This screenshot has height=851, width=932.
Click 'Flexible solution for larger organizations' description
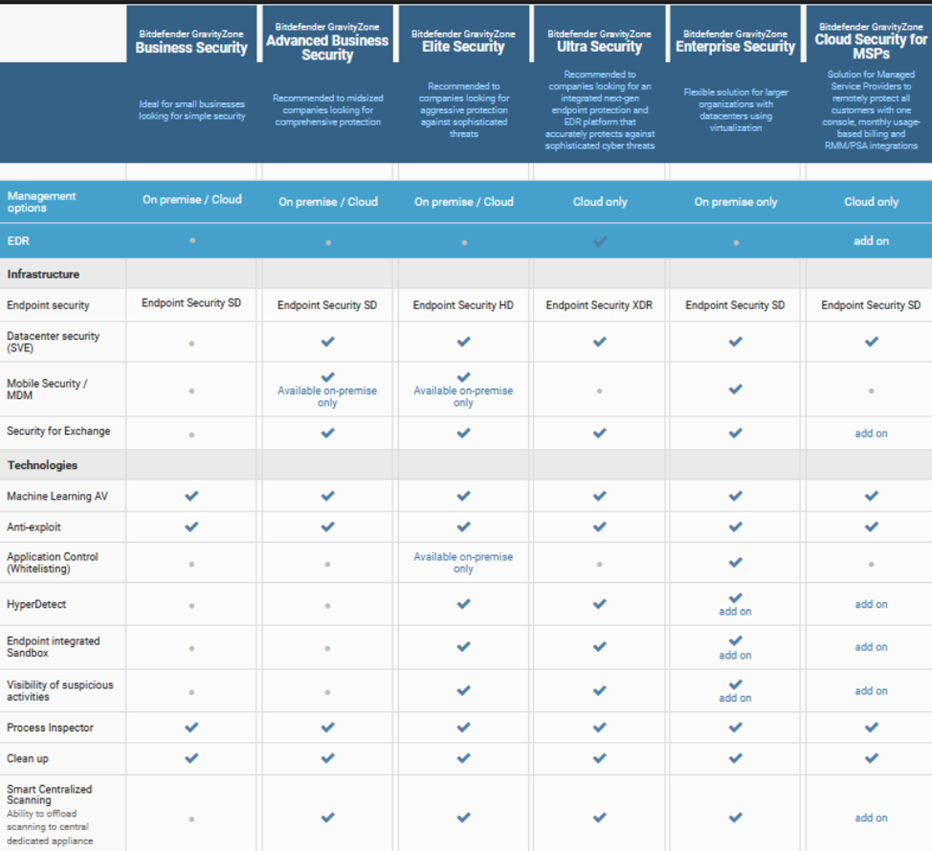pos(735,110)
